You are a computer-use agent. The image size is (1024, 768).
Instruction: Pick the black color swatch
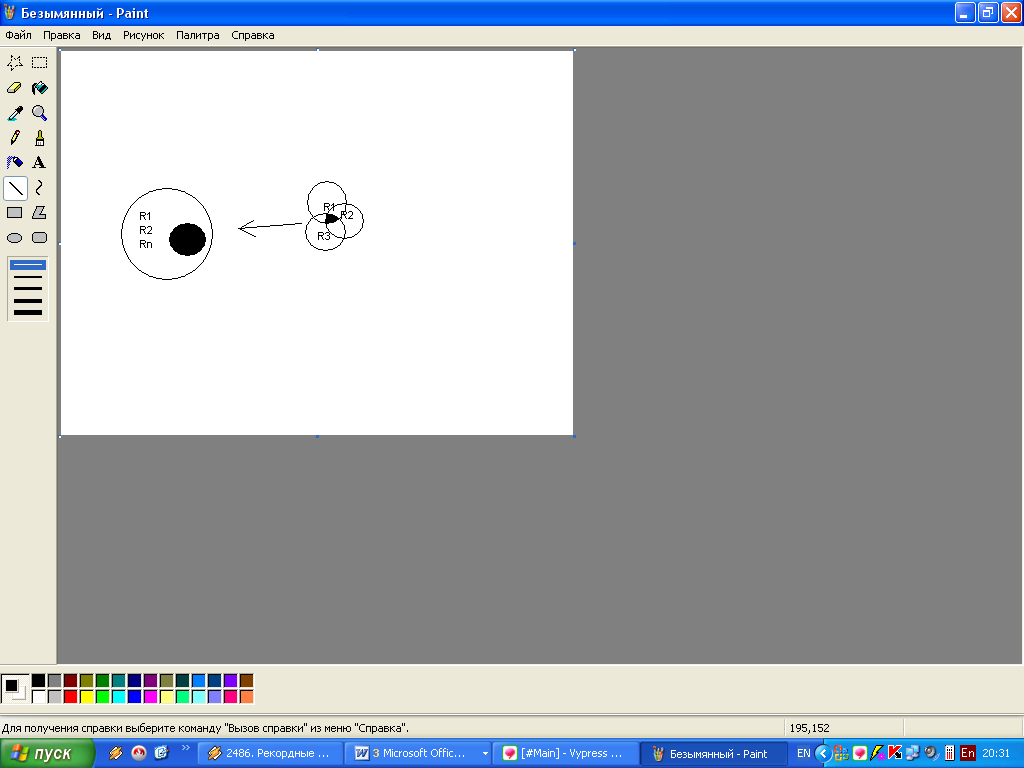[x=39, y=681]
